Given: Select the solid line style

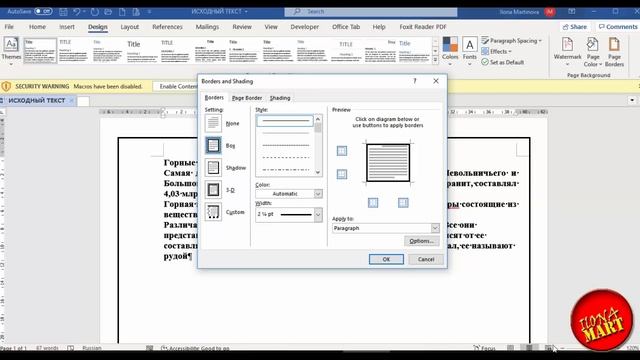Looking at the screenshot, I should coord(285,121).
